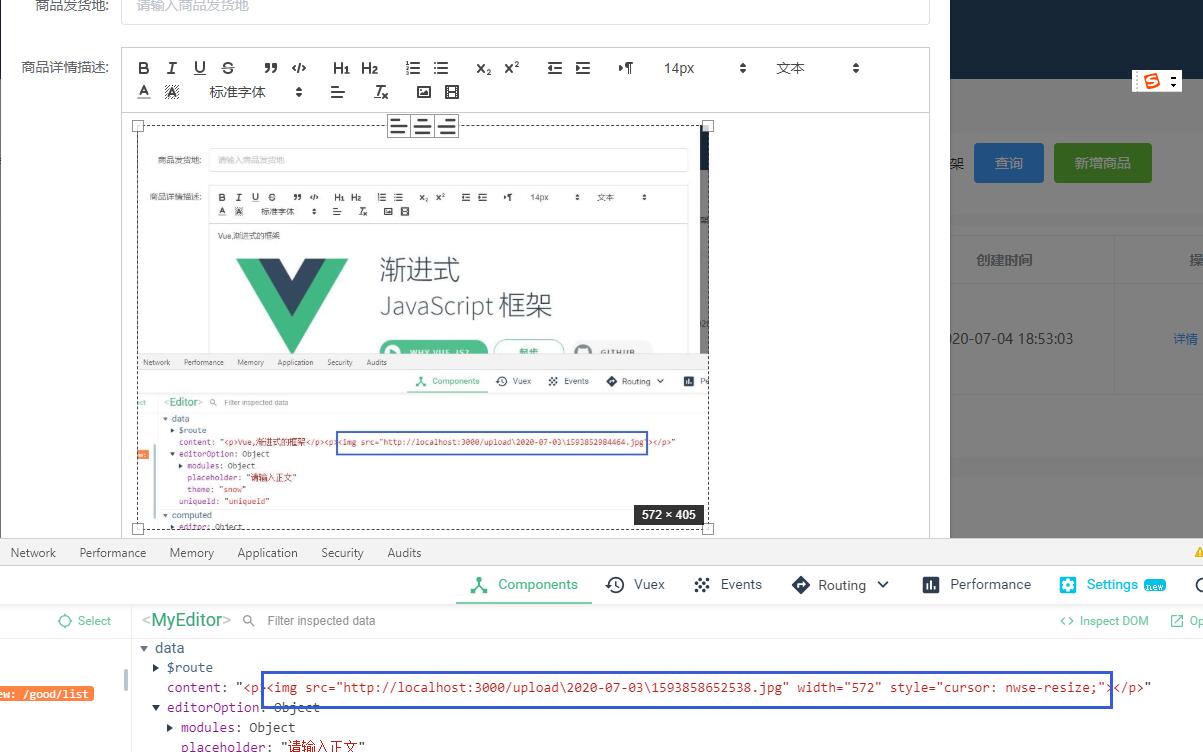Open the Network panel in DevTools
Image resolution: width=1203 pixels, height=752 pixels.
(x=32, y=552)
